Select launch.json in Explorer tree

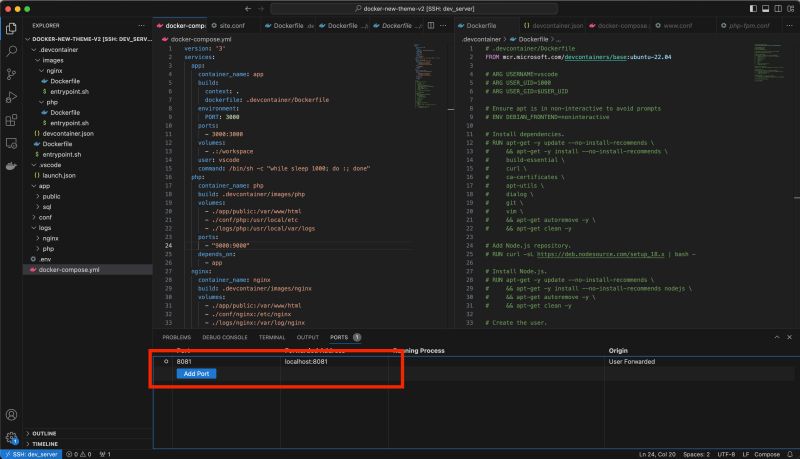pos(59,175)
